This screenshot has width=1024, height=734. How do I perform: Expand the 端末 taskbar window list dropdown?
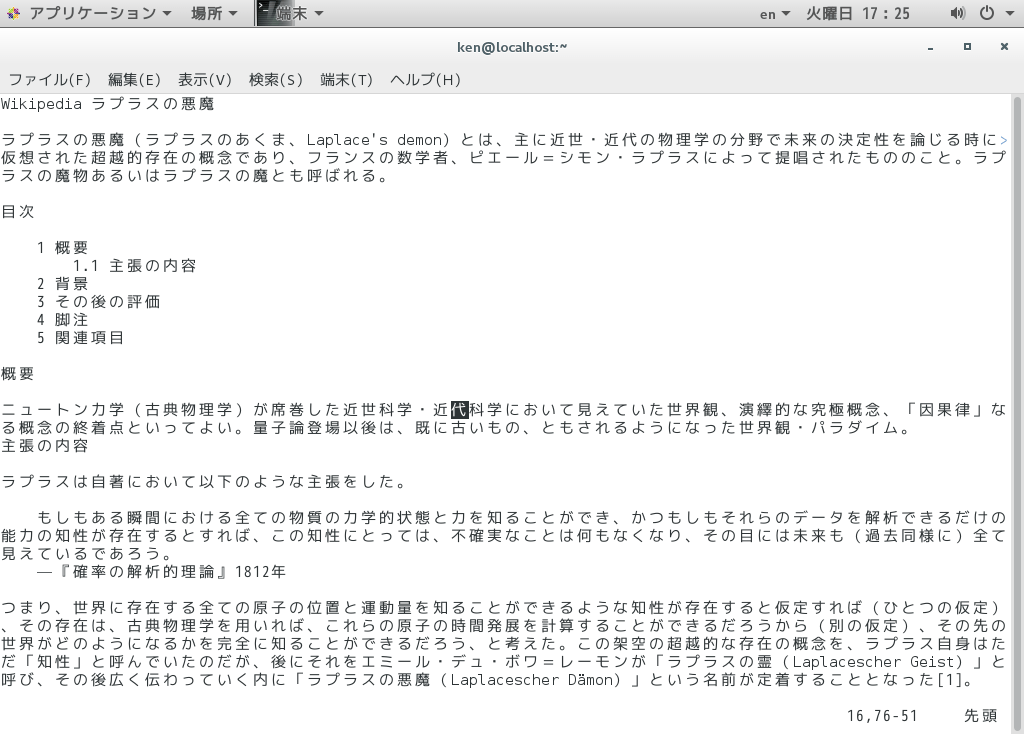(318, 13)
